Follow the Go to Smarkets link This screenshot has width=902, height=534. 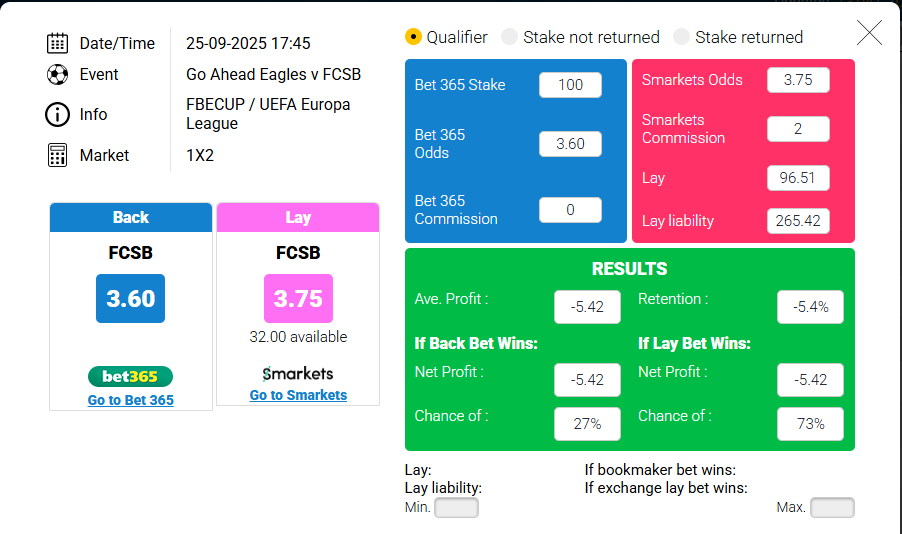[298, 395]
